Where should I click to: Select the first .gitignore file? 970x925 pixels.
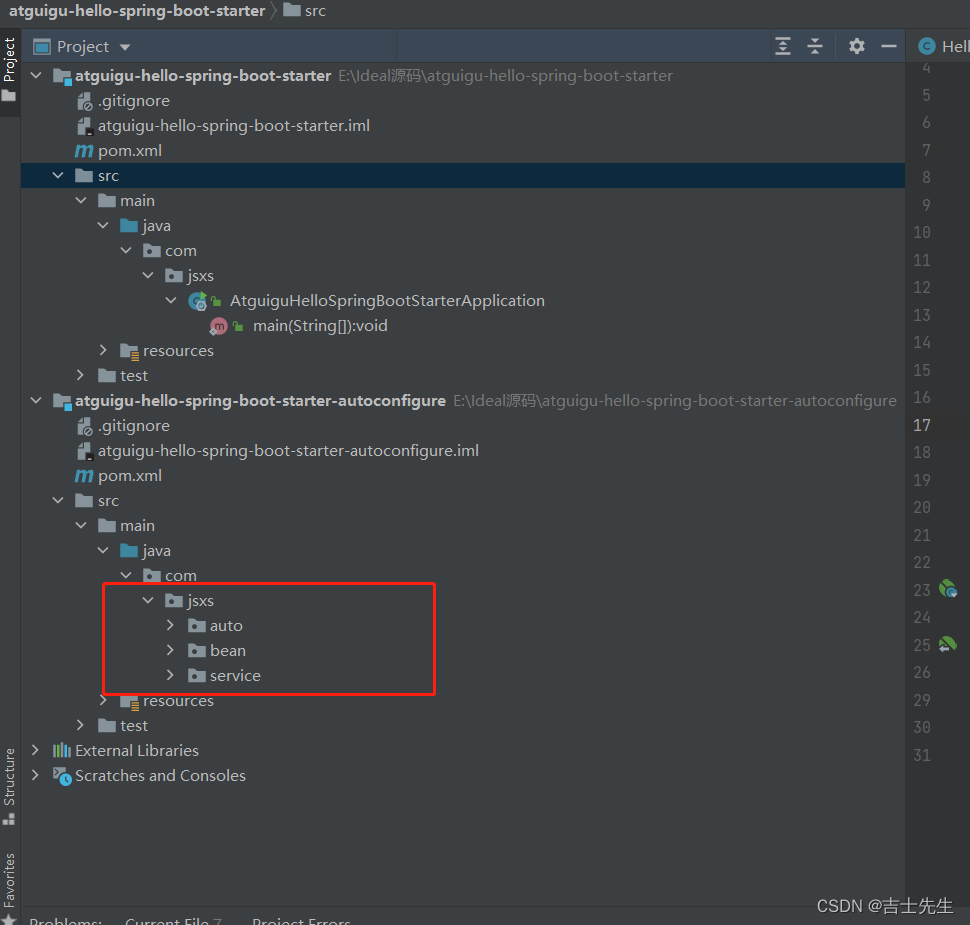tap(134, 101)
